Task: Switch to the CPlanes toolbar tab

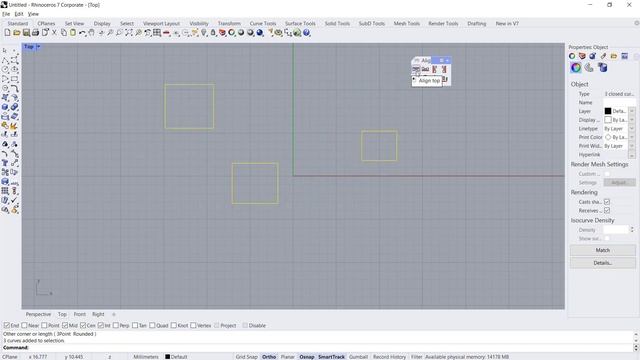Action: coord(46,24)
